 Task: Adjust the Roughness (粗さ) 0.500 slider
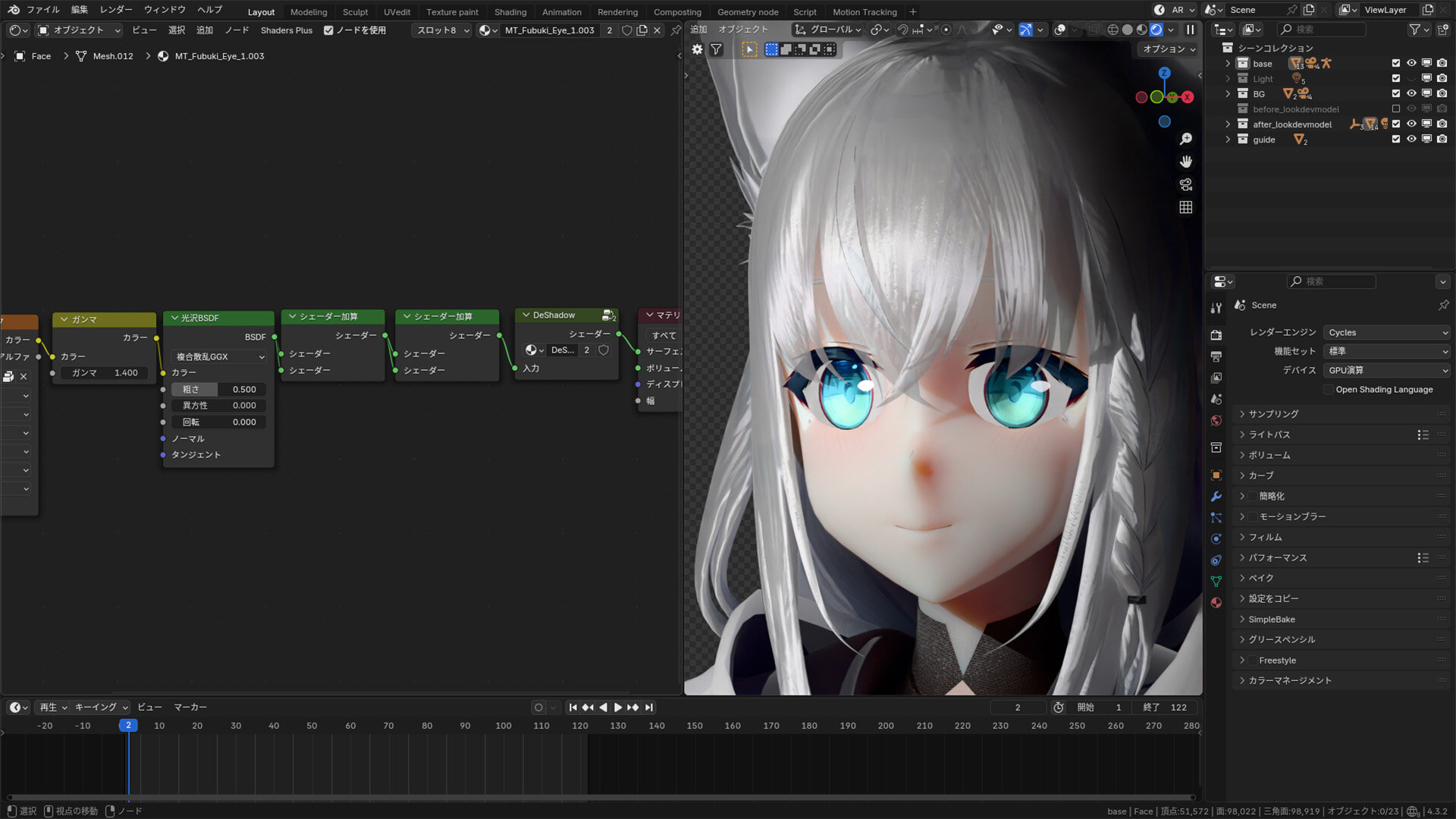218,389
